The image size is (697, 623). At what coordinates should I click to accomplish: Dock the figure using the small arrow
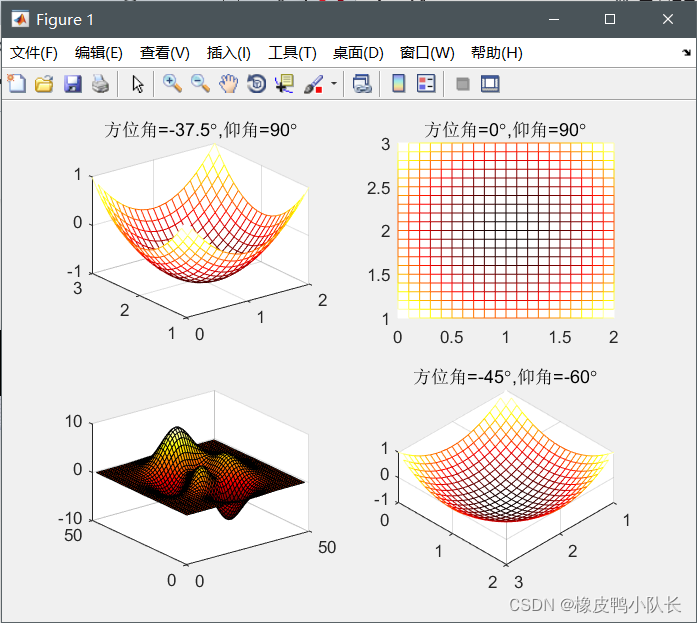tap(686, 53)
